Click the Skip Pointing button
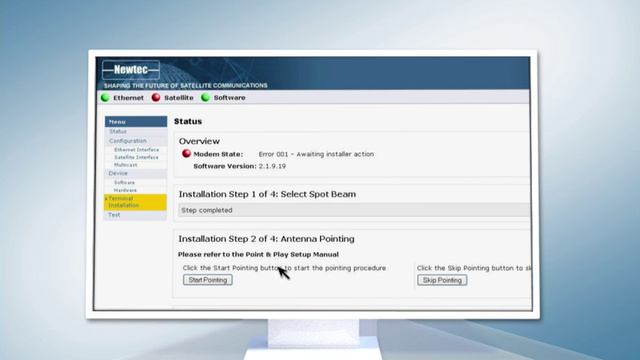The width and height of the screenshot is (640, 360). (x=442, y=280)
